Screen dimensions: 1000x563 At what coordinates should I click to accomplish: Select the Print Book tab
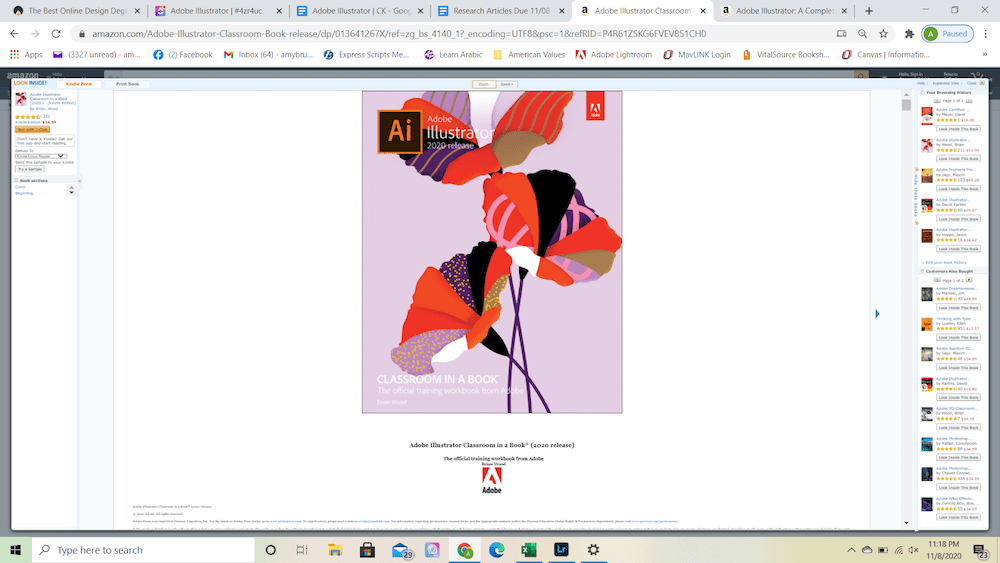tap(128, 84)
